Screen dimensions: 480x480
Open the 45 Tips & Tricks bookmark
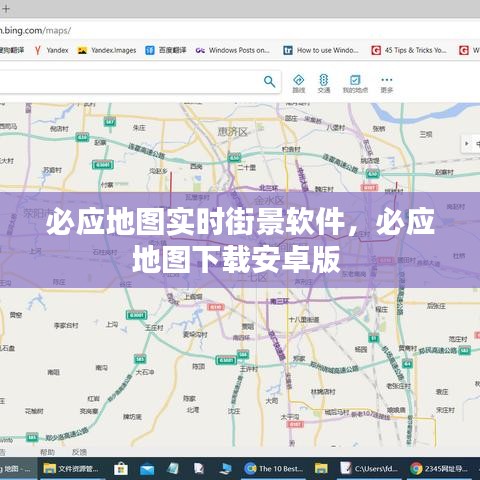(409, 50)
